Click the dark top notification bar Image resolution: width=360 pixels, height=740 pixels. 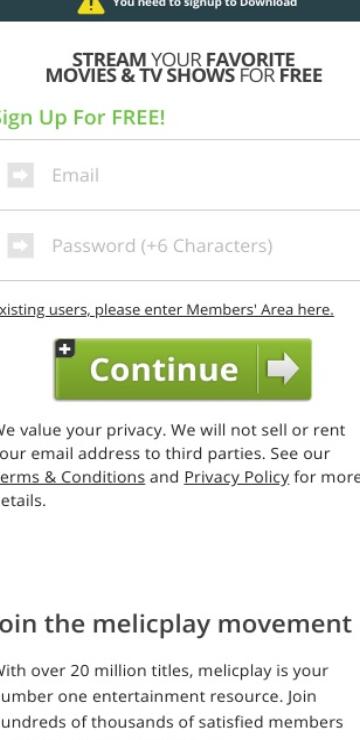tap(180, 10)
